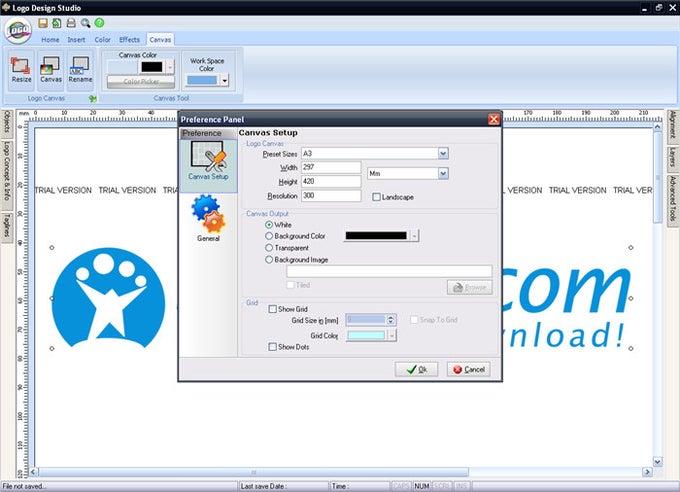This screenshot has width=680, height=492.
Task: Expand the Mm units dropdown
Action: [x=443, y=174]
